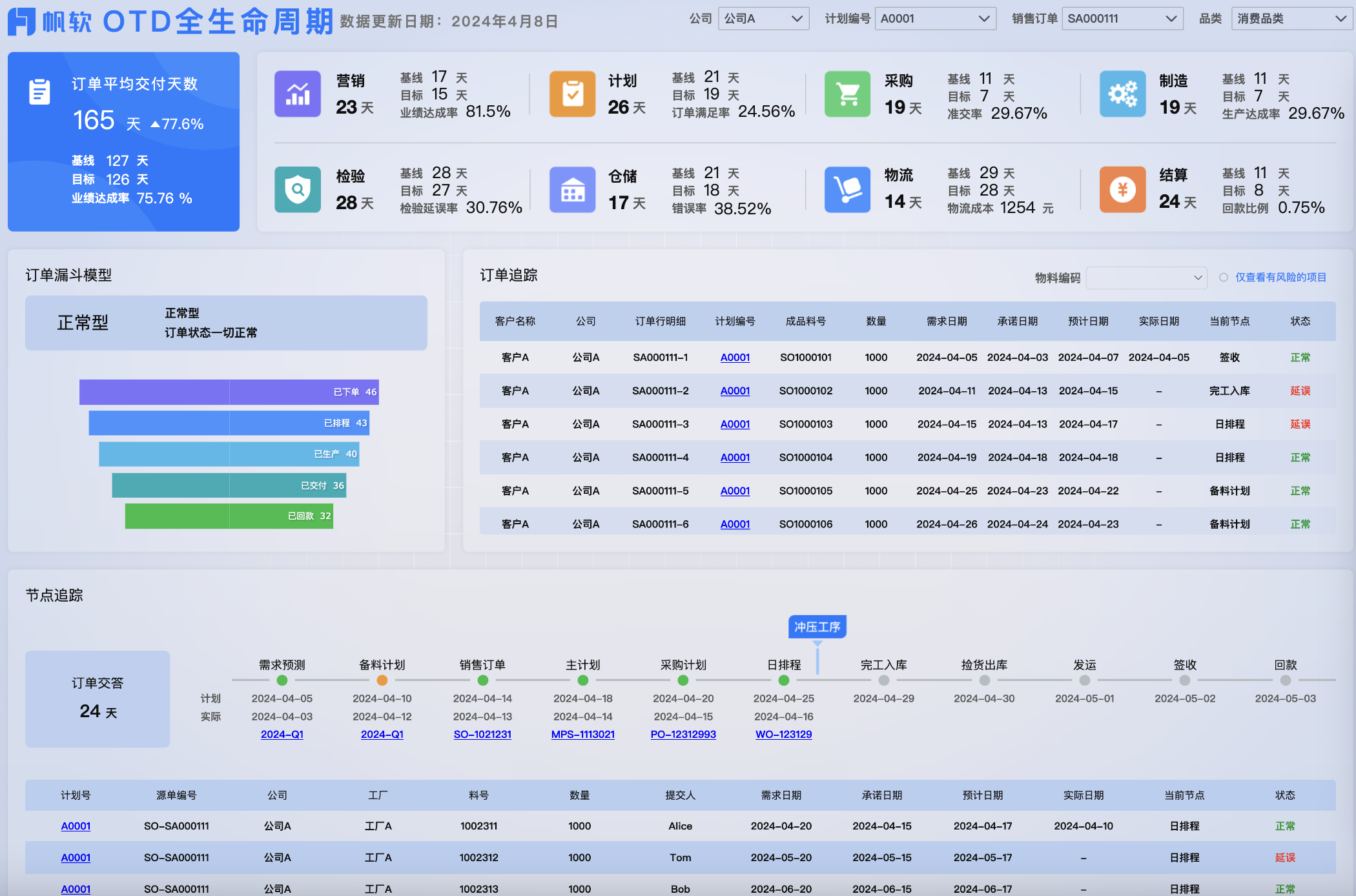Click the light blue 已生产 40 funnel bar
Image resolution: width=1356 pixels, height=896 pixels.
pyautogui.click(x=229, y=454)
